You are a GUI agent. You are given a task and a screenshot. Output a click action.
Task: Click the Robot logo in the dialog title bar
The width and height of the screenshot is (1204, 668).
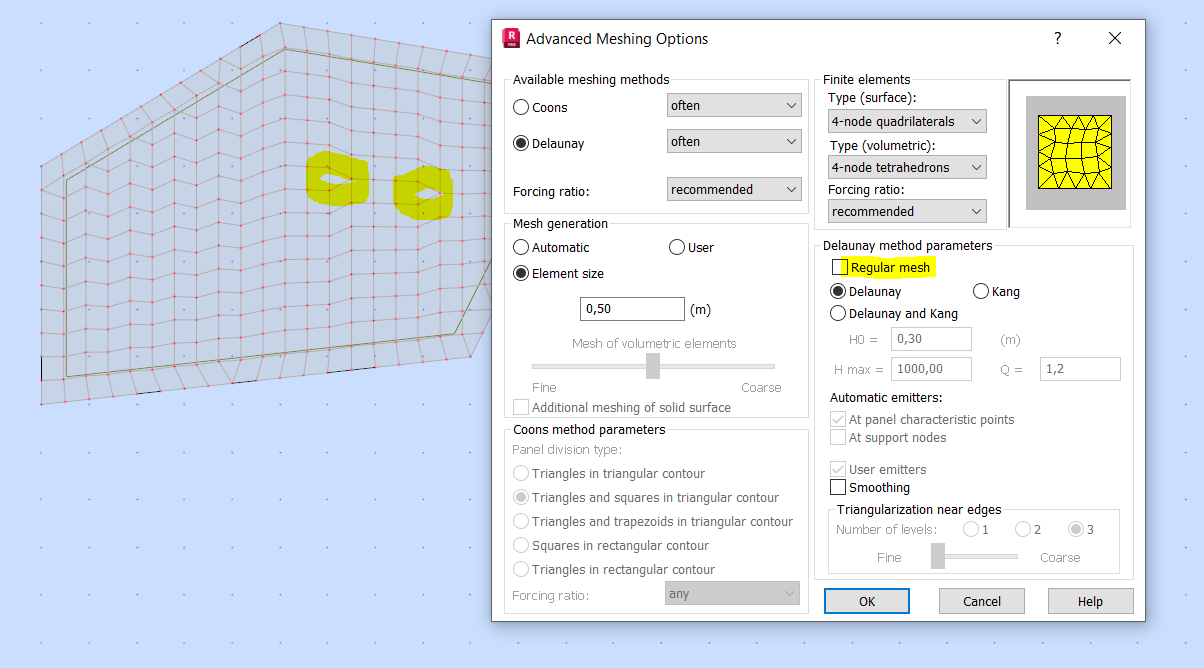510,38
